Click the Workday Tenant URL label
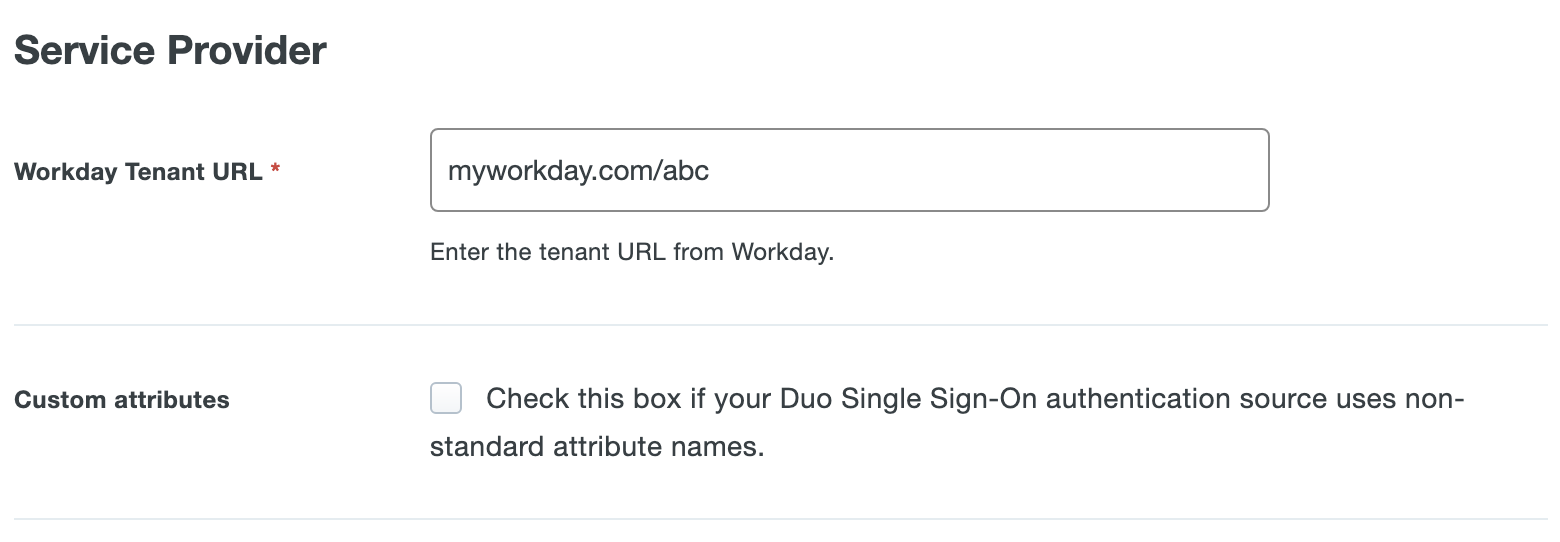Image resolution: width=1560 pixels, height=542 pixels. pyautogui.click(x=138, y=171)
